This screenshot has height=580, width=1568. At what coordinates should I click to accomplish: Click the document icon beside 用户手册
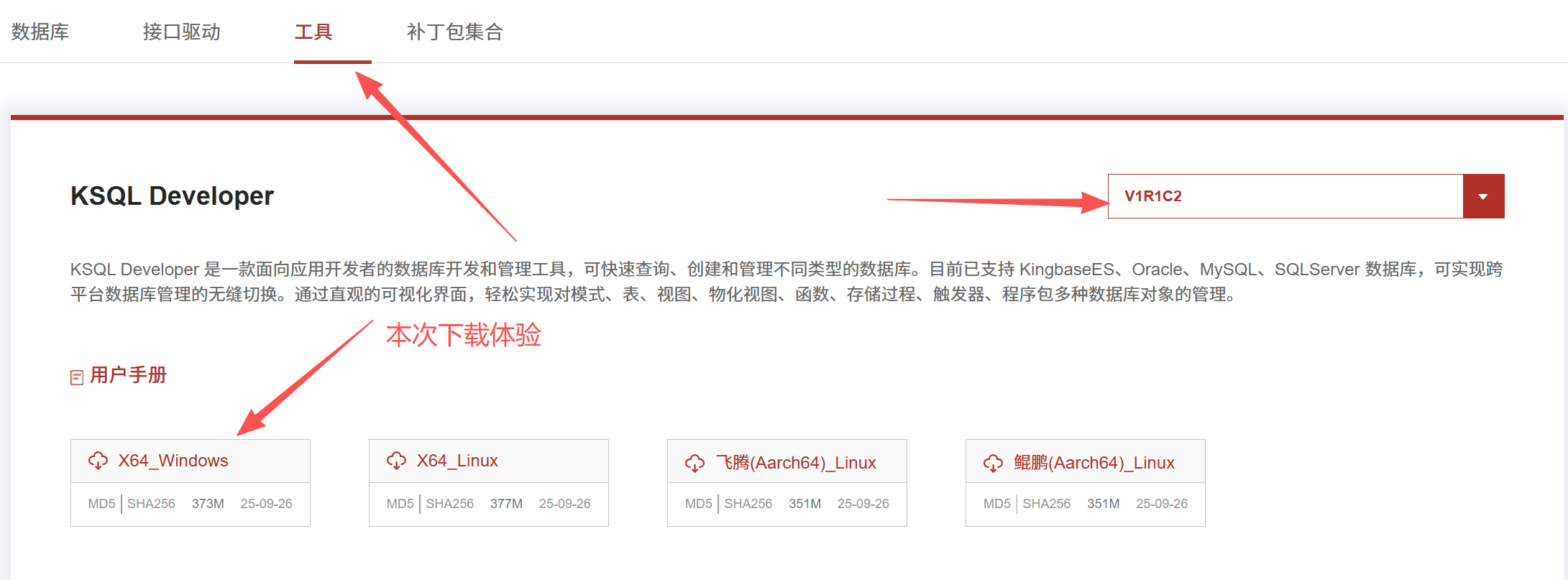pyautogui.click(x=77, y=377)
